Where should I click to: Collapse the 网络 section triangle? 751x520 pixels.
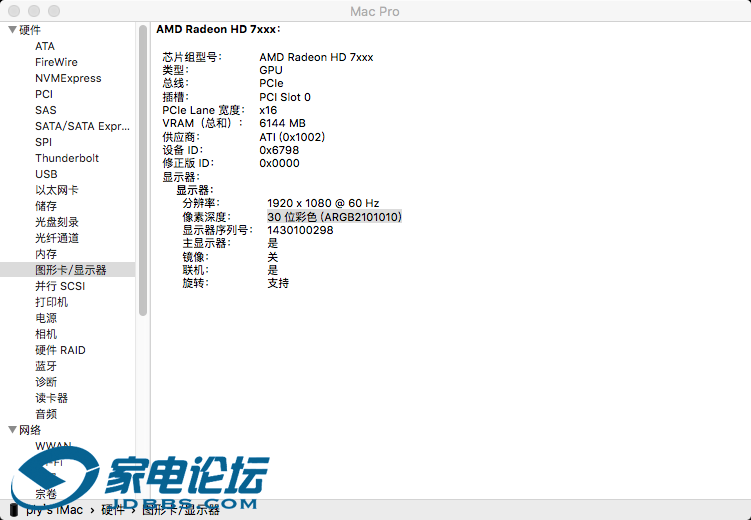(x=12, y=430)
